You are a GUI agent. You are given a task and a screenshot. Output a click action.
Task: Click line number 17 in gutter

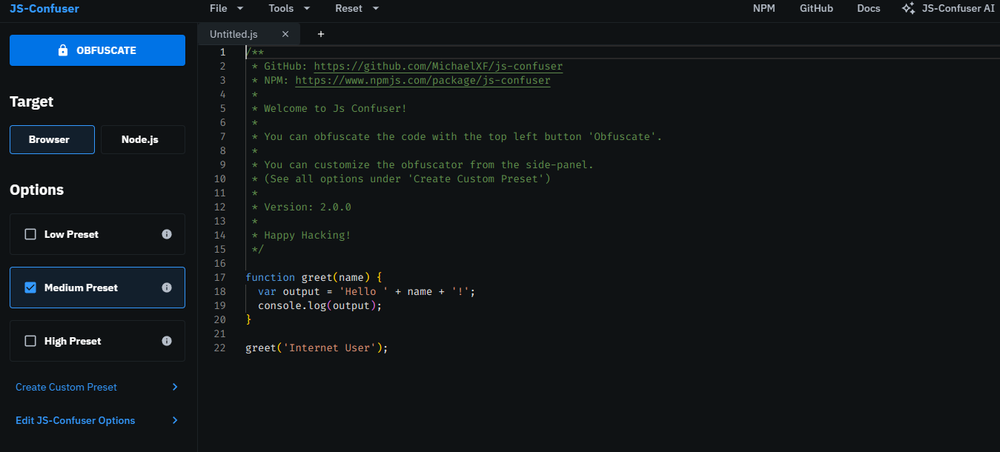220,277
